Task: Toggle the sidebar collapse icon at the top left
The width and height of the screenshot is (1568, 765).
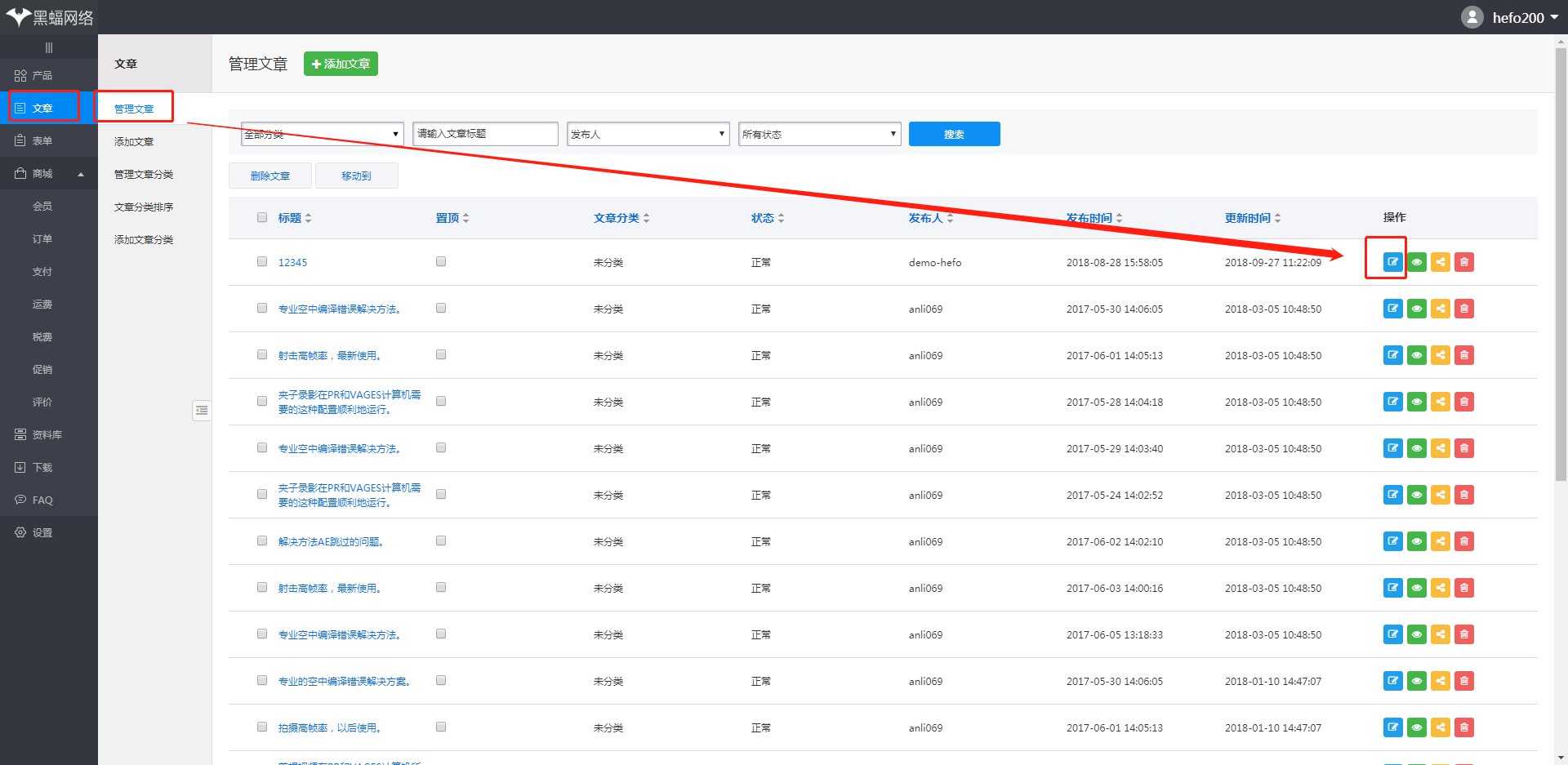Action: click(49, 47)
